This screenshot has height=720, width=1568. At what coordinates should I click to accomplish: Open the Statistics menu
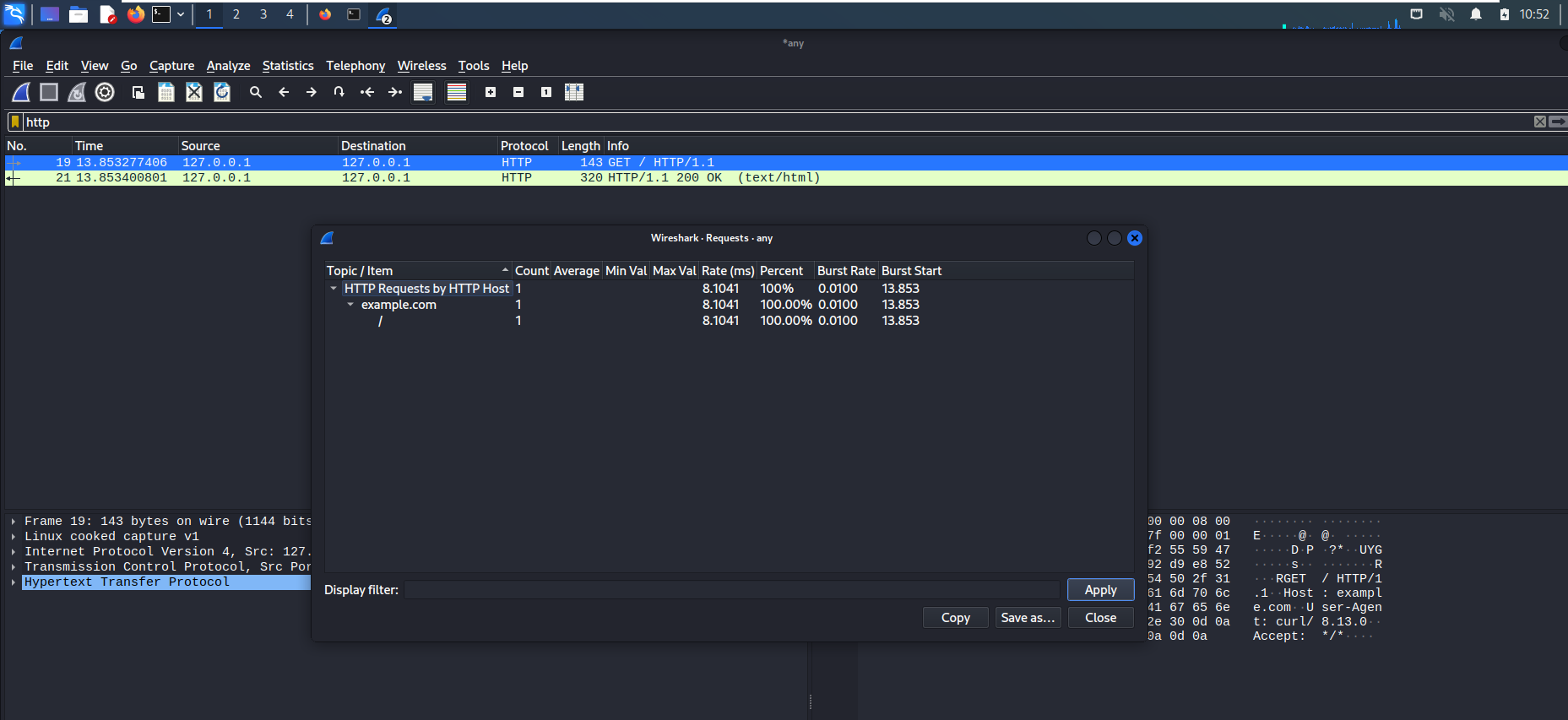click(x=288, y=66)
